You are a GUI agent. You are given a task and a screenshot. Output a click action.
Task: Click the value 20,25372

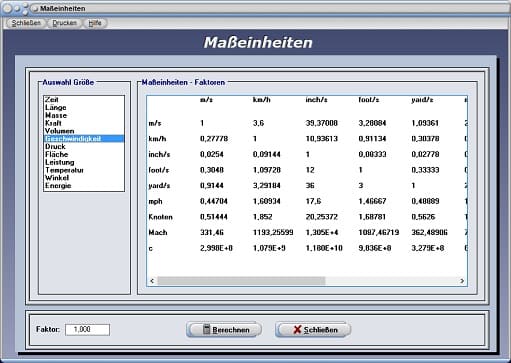322,217
